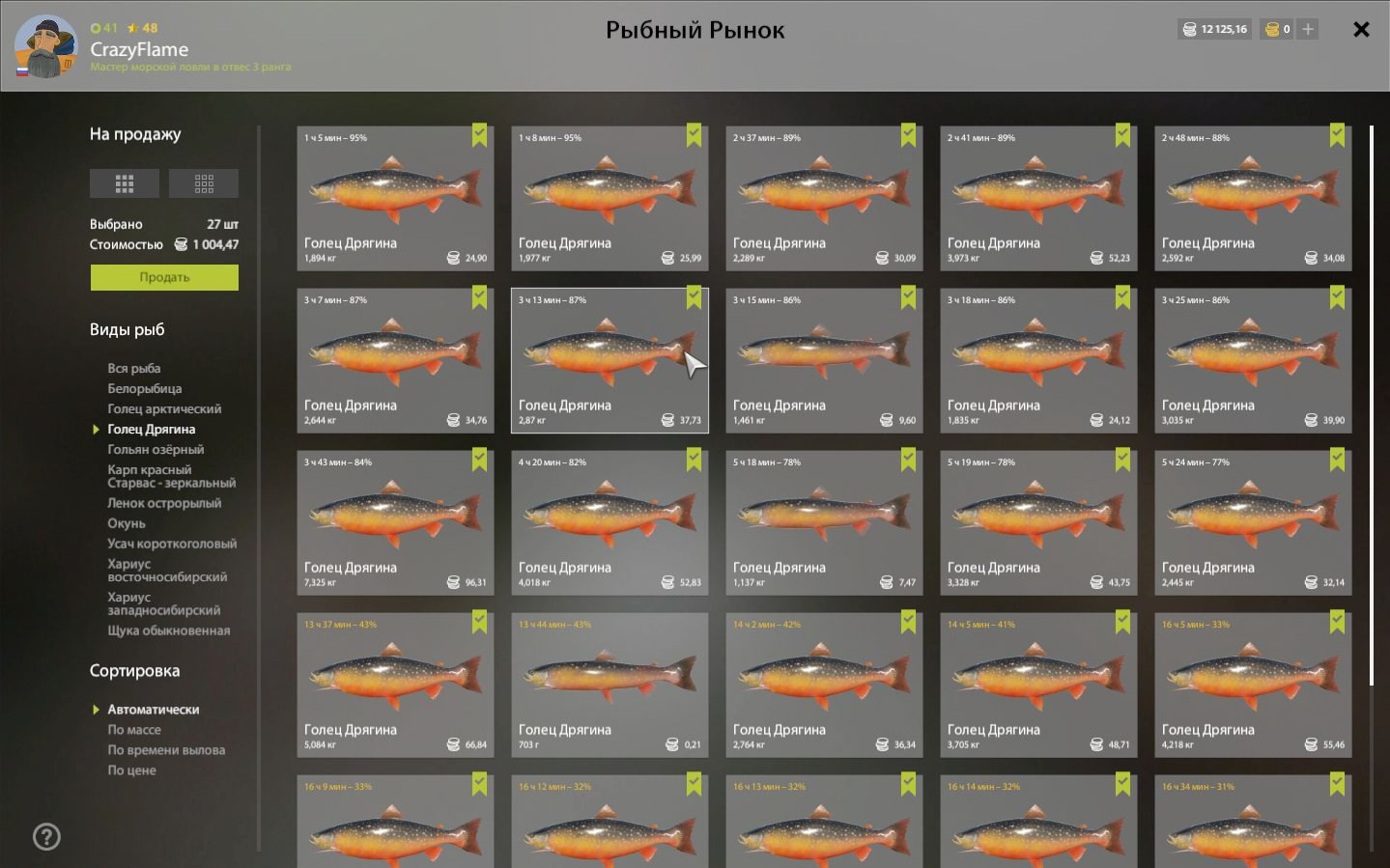Select all fish with filled grid icon
The width and height of the screenshot is (1390, 868).
[x=124, y=183]
